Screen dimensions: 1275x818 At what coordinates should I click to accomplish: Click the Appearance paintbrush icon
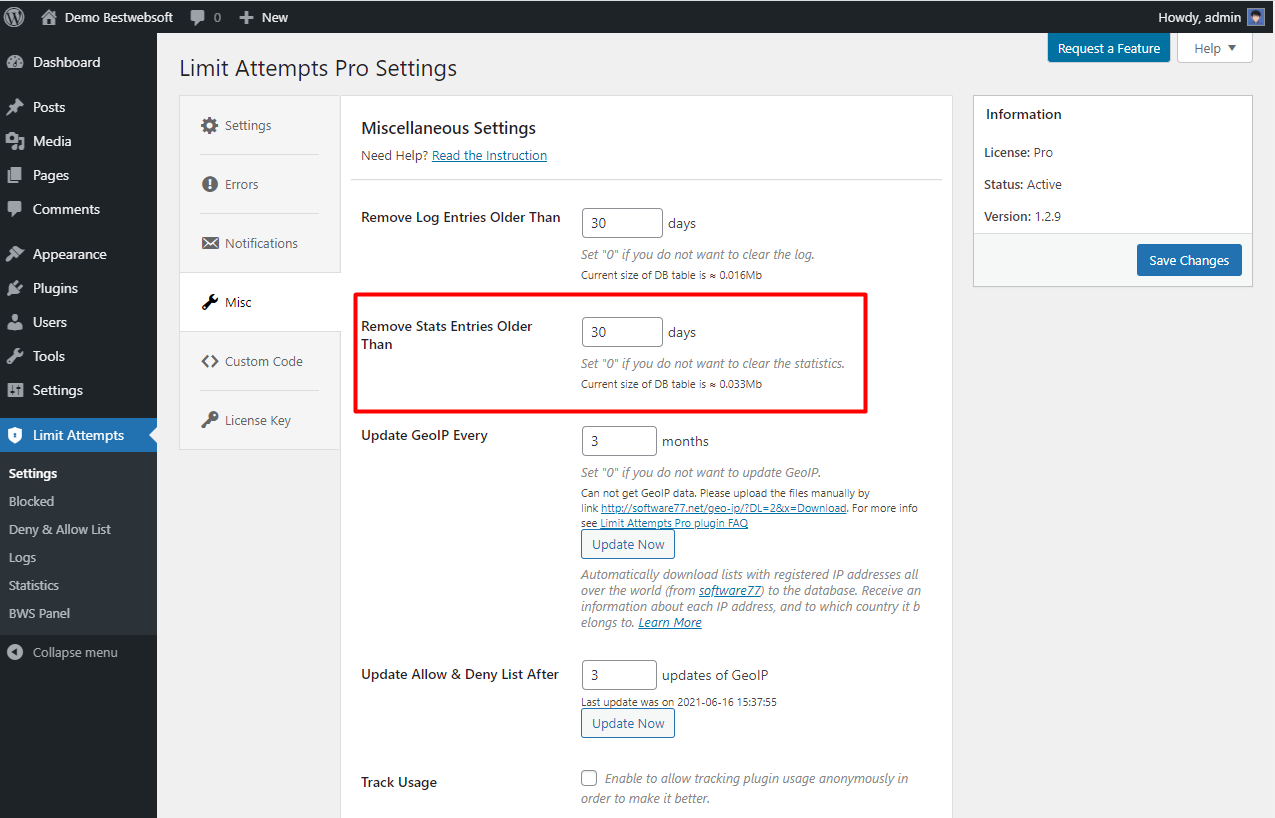pos(15,254)
